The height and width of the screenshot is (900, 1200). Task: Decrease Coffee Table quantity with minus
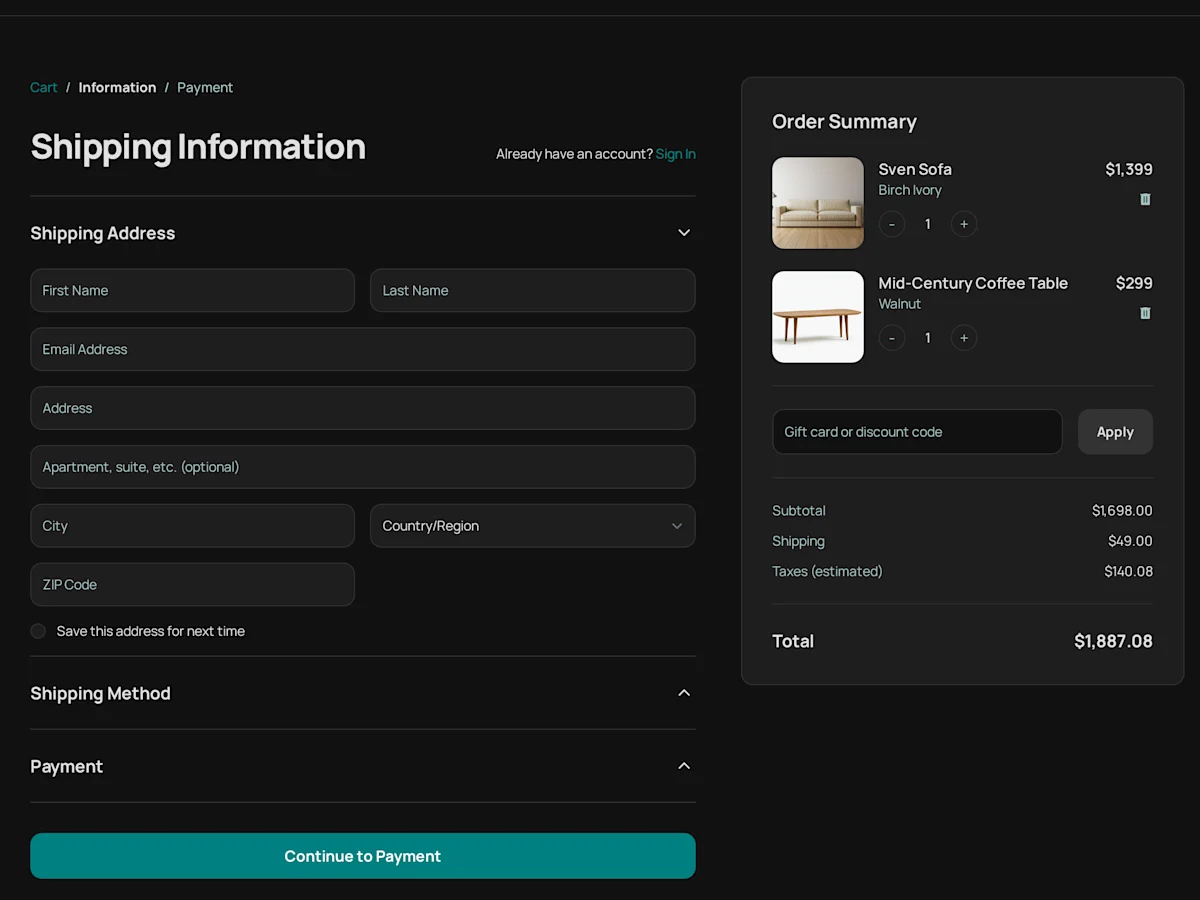pos(892,338)
